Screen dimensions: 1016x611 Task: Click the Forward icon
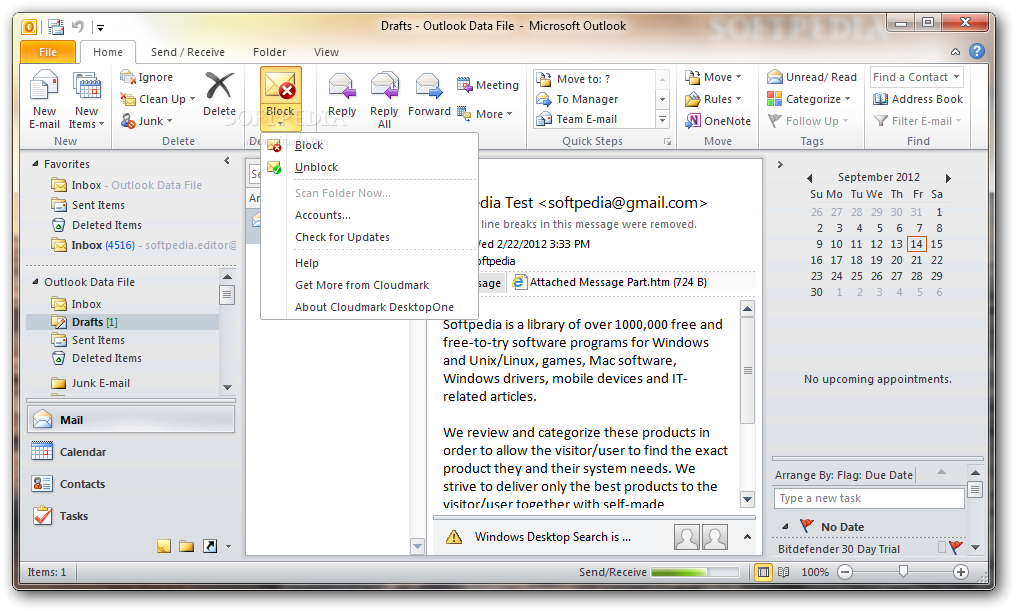click(x=428, y=86)
